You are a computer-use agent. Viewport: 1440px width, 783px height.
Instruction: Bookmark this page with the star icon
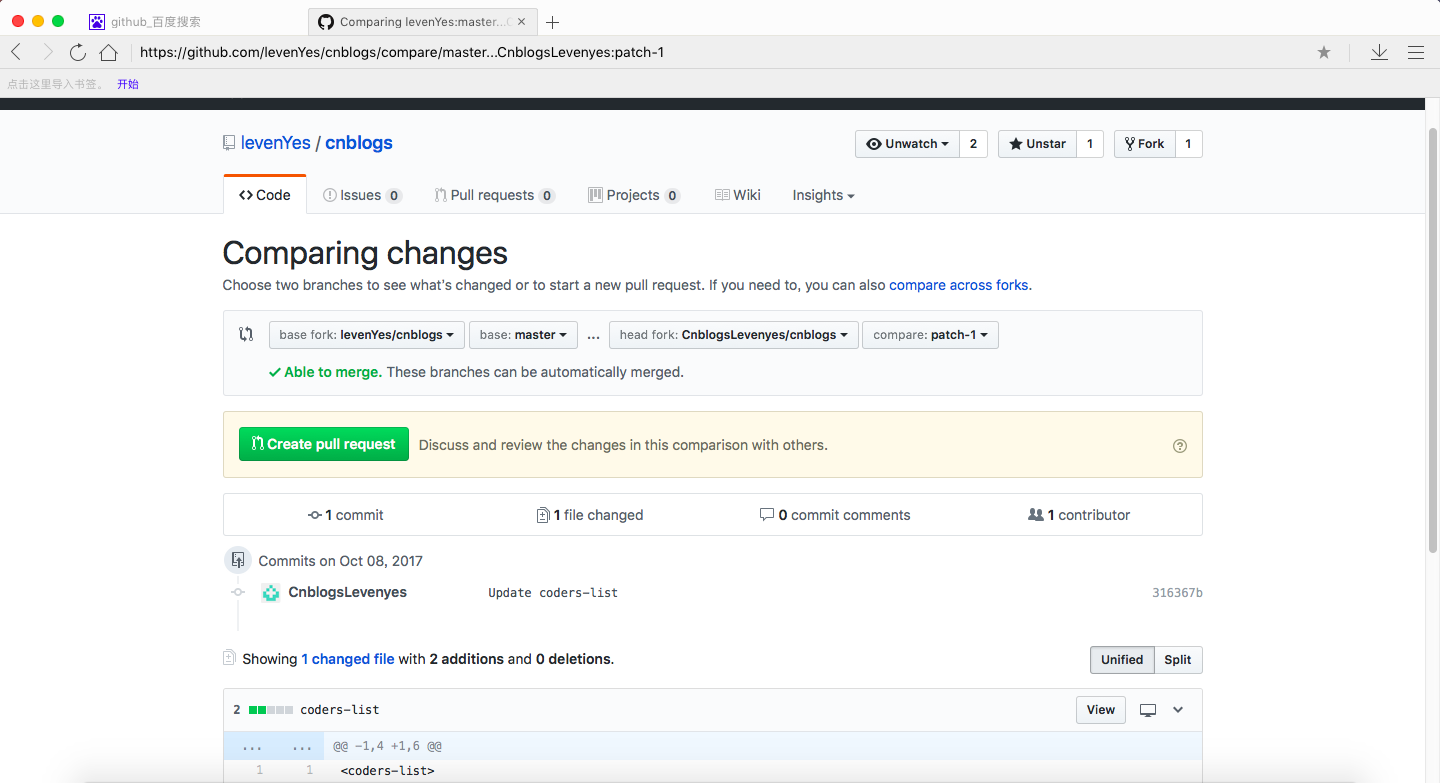point(1324,52)
